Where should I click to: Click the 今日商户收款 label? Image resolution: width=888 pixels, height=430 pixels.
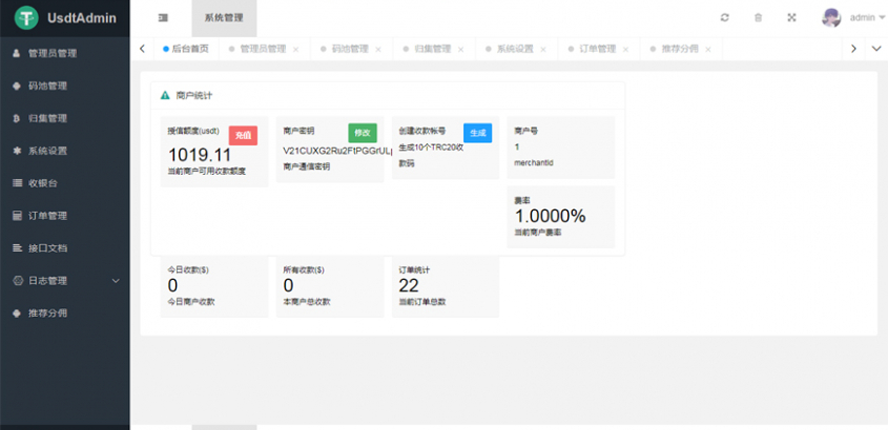coord(191,302)
